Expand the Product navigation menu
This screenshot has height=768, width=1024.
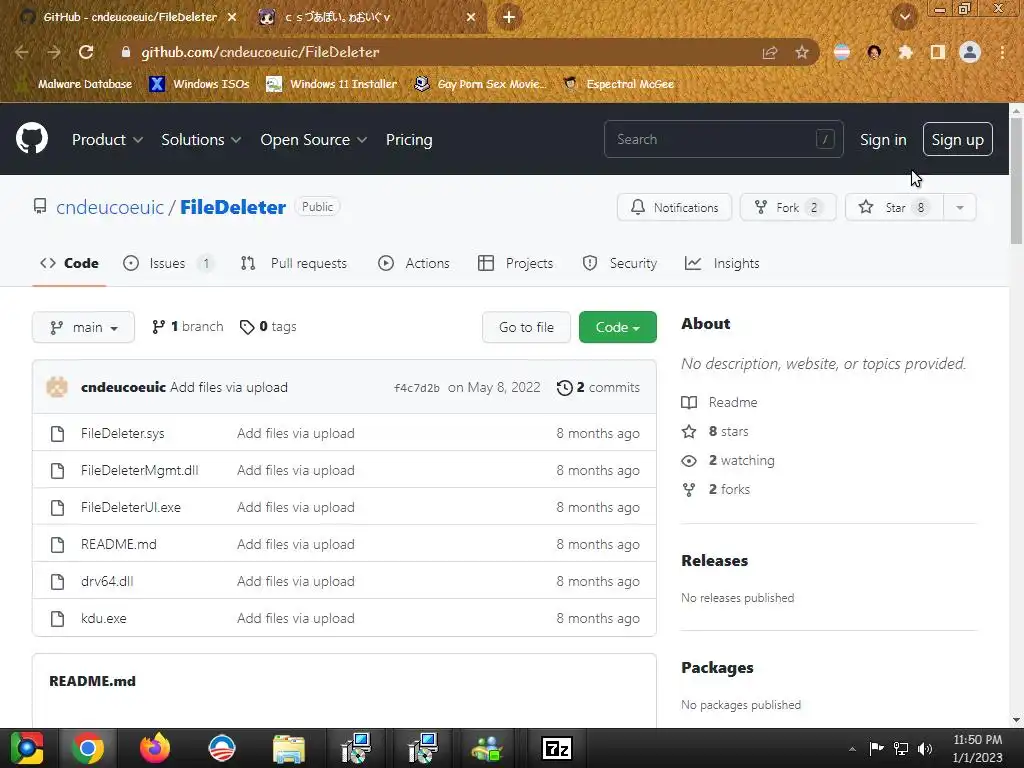click(x=107, y=140)
